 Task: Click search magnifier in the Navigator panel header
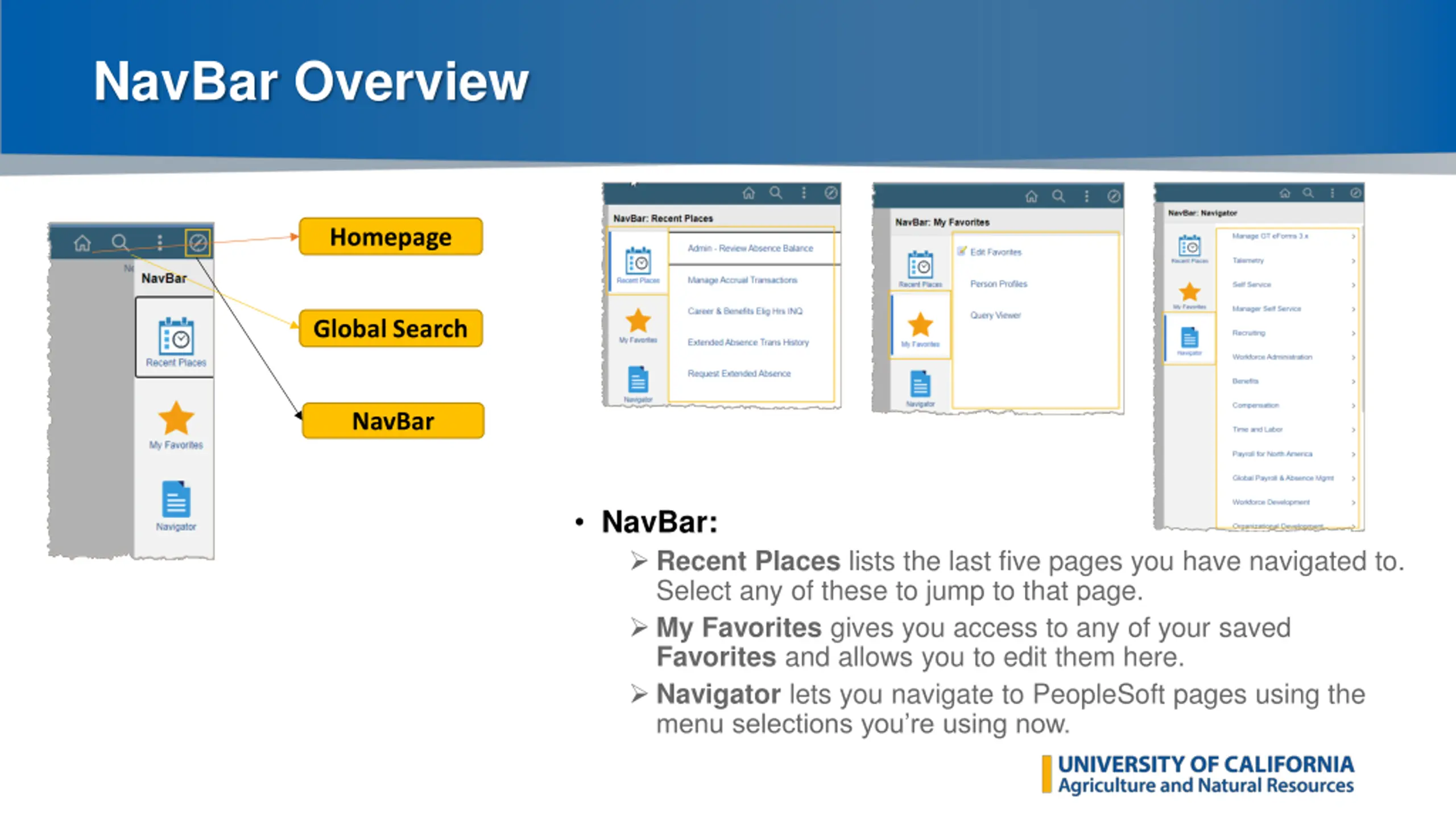click(1309, 193)
